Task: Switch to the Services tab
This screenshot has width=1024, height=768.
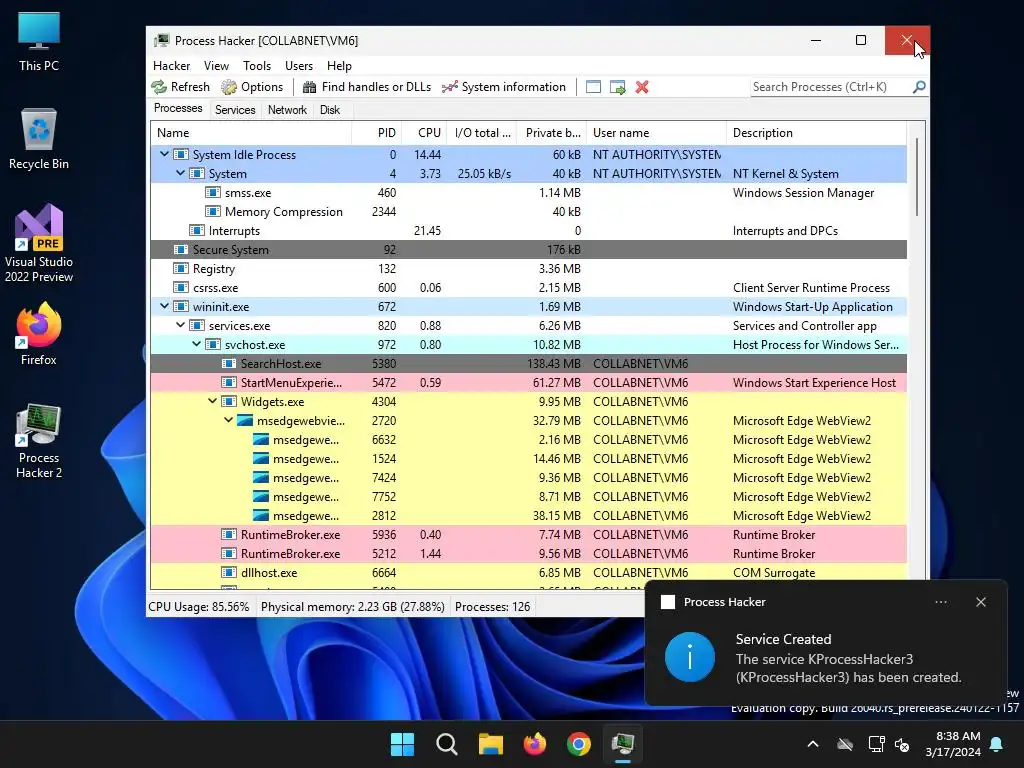Action: [x=235, y=110]
